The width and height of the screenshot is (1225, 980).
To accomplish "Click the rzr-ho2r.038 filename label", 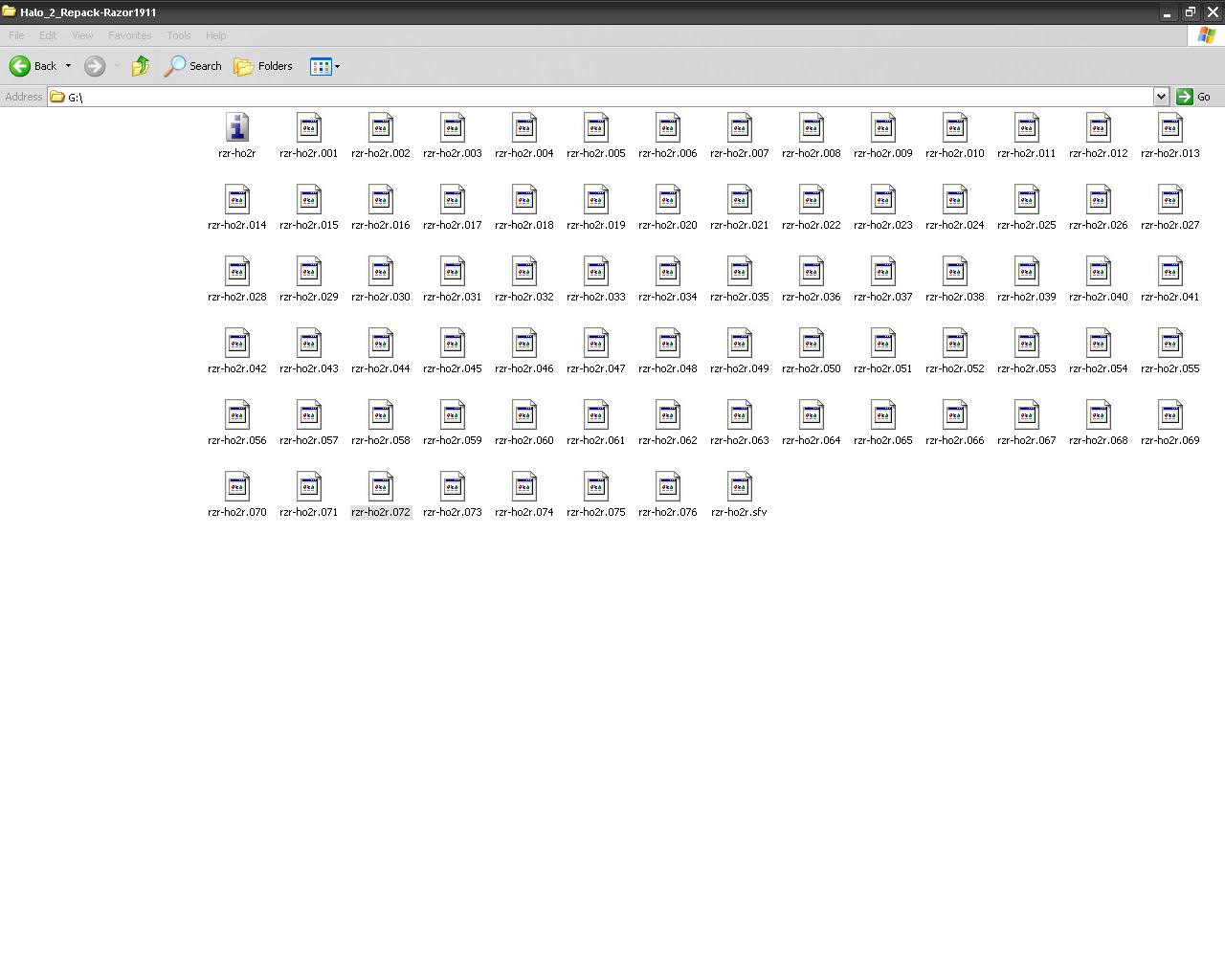I will [x=955, y=297].
